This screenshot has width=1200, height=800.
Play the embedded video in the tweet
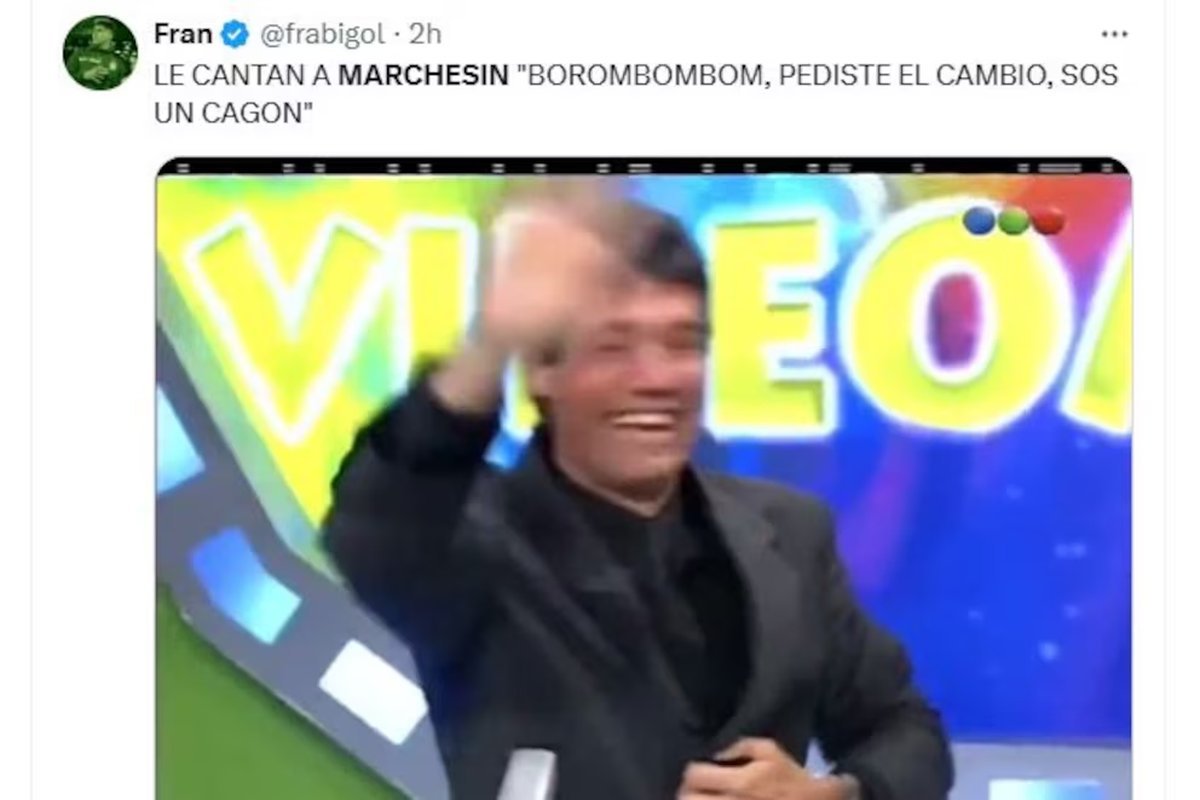[643, 479]
